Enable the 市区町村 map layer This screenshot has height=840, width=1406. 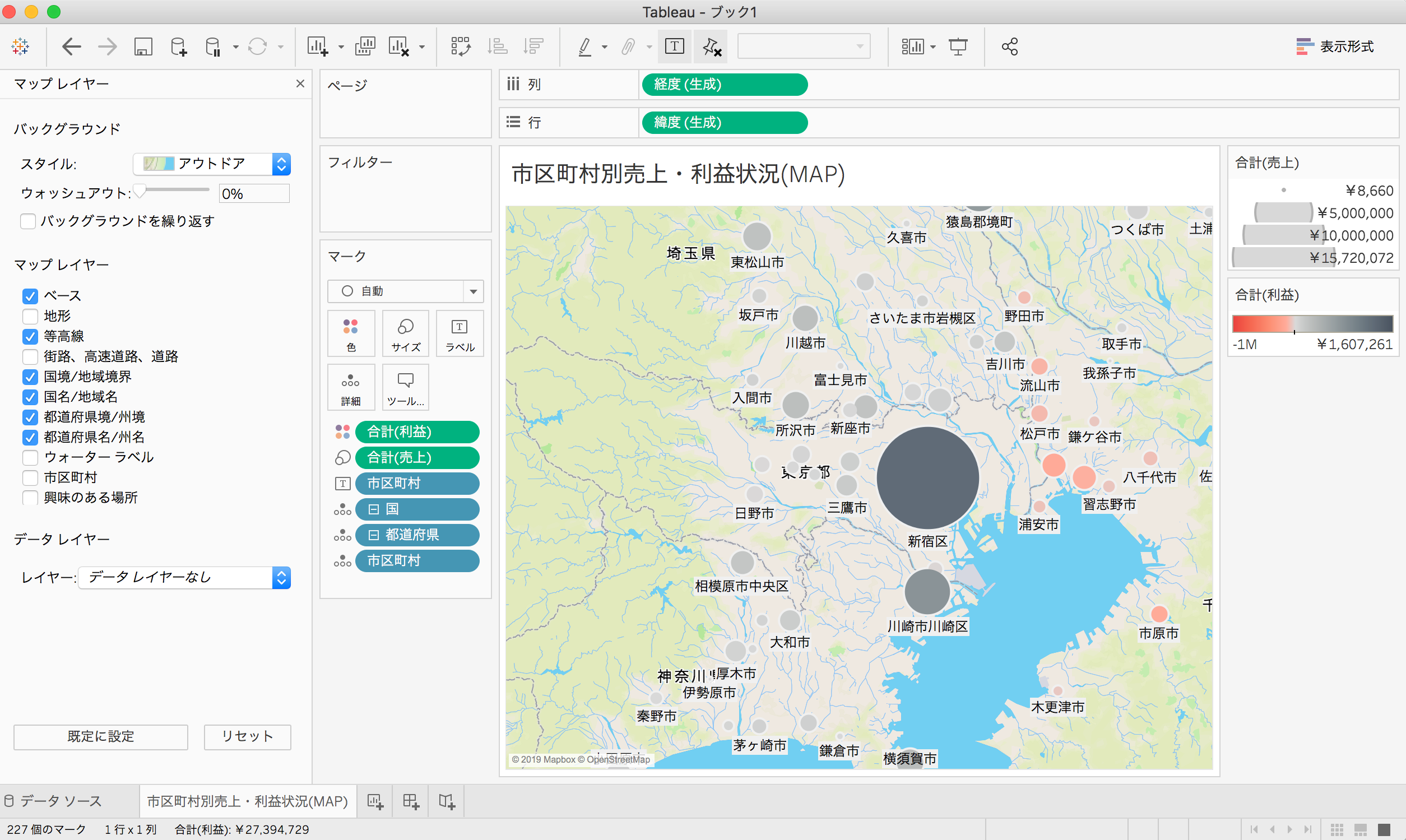pos(30,477)
